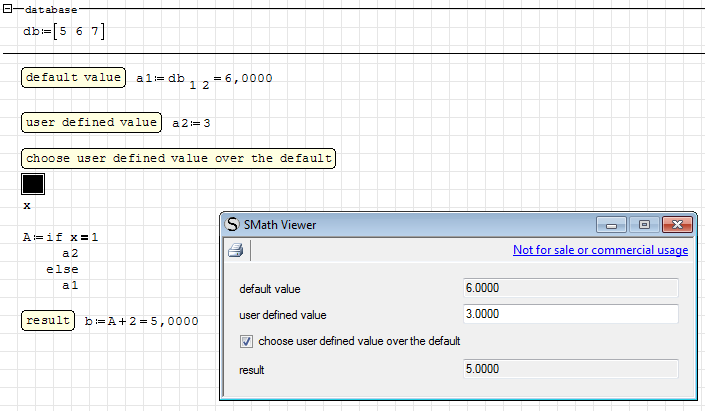Image resolution: width=705 pixels, height=411 pixels.
Task: Click the Viewer's user defined value input
Action: click(570, 314)
